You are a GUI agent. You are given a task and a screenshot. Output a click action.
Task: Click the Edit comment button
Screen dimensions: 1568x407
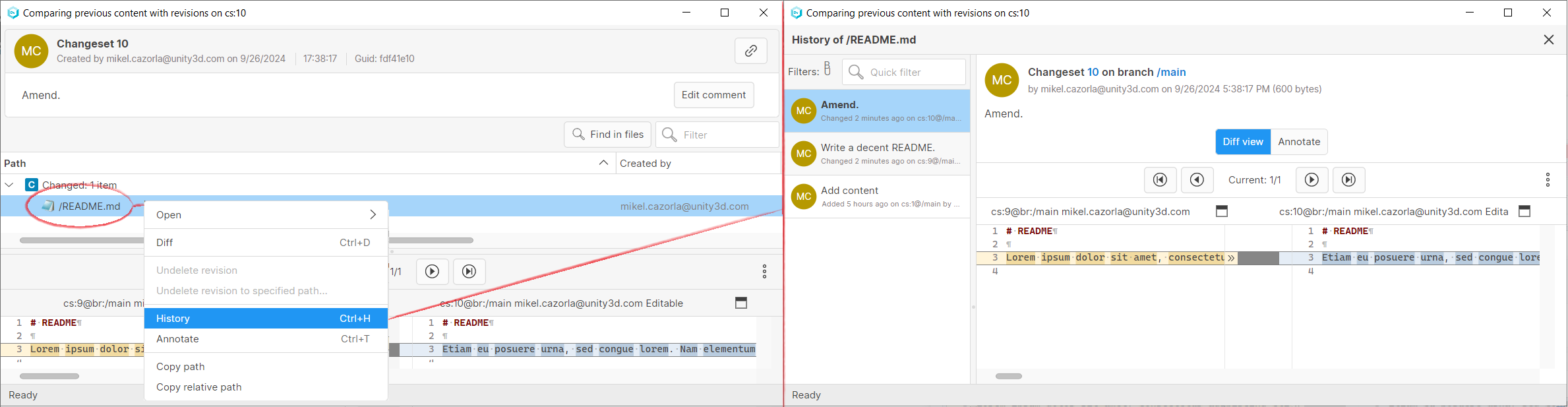(713, 95)
